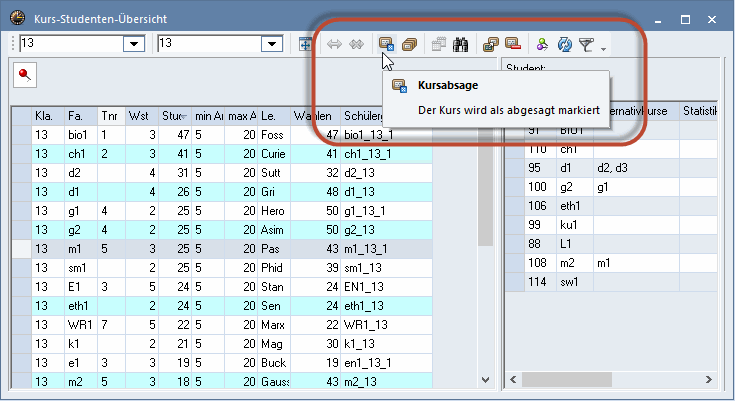Click the greyed calendar grid icon
Screen dimensions: 735x401
click(439, 45)
